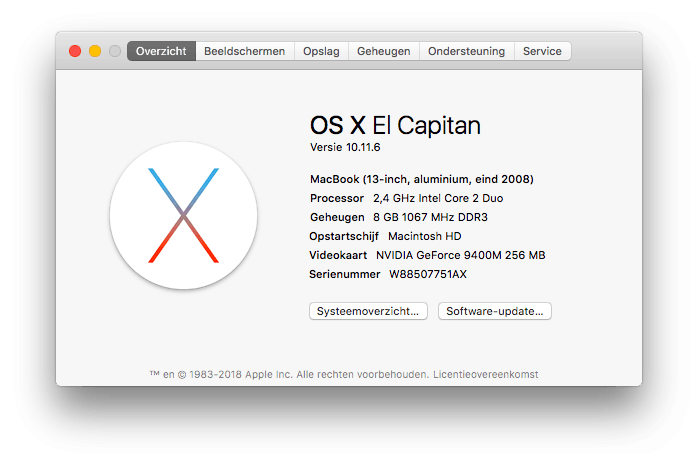This screenshot has height=466, width=698.
Task: Click the NVIDIA GeForce 9400M 256 MB value
Action: [x=461, y=255]
